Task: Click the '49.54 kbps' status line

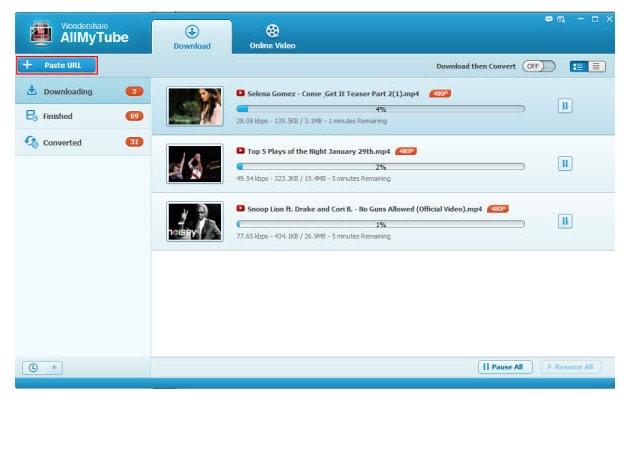Action: [x=313, y=179]
